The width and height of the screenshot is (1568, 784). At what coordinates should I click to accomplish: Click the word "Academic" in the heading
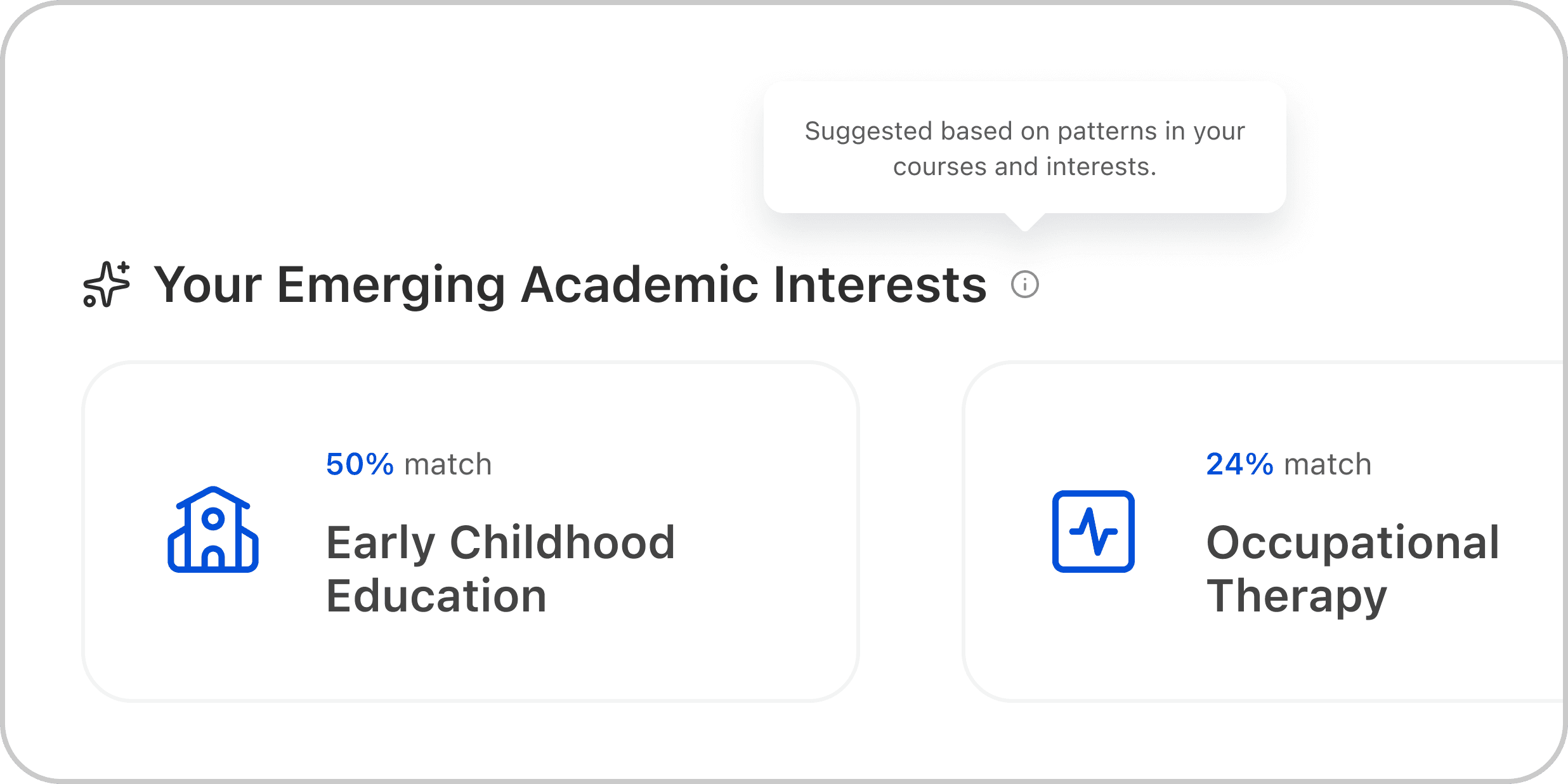[x=639, y=285]
